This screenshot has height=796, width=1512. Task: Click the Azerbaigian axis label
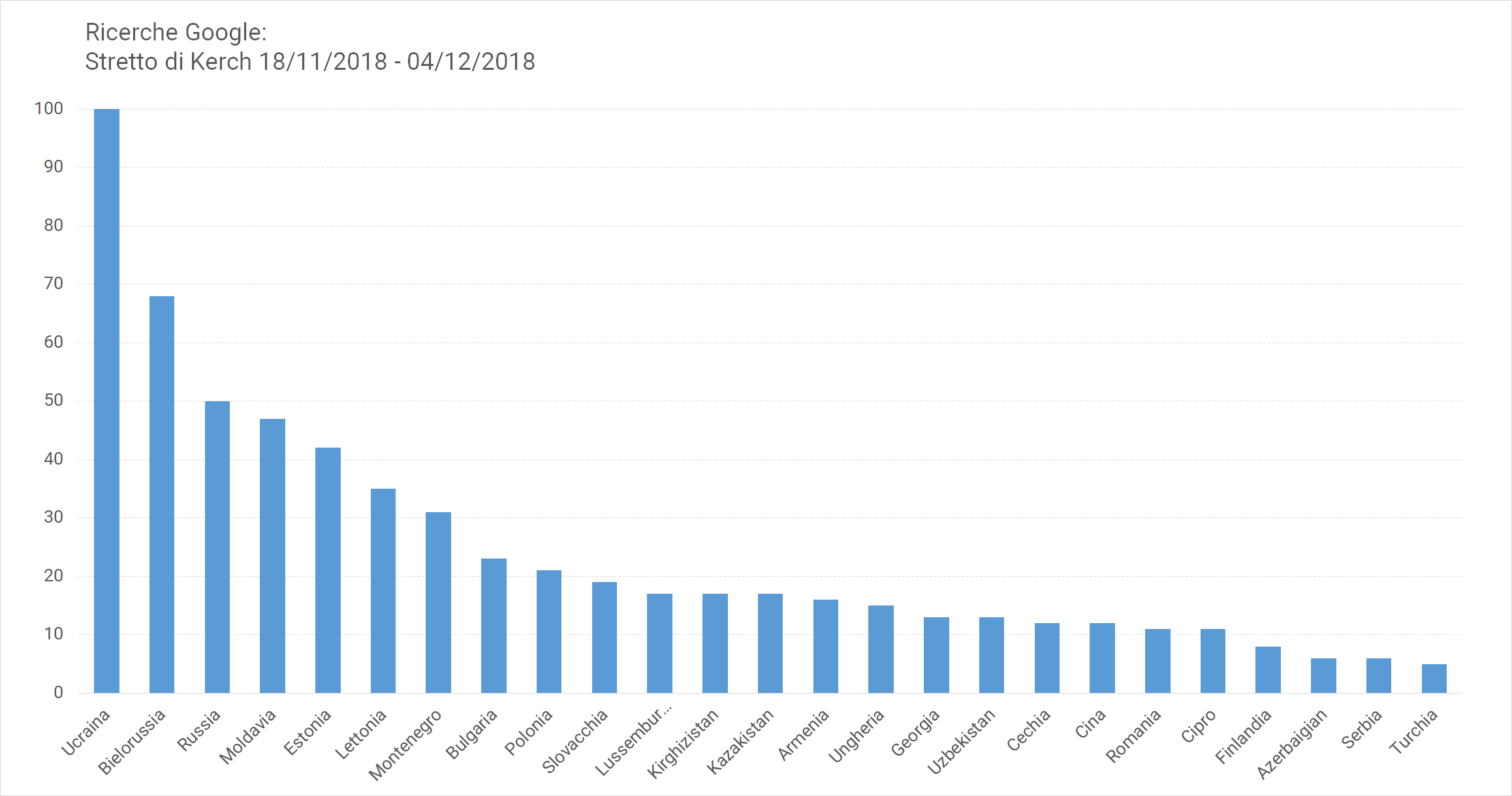pyautogui.click(x=1292, y=744)
